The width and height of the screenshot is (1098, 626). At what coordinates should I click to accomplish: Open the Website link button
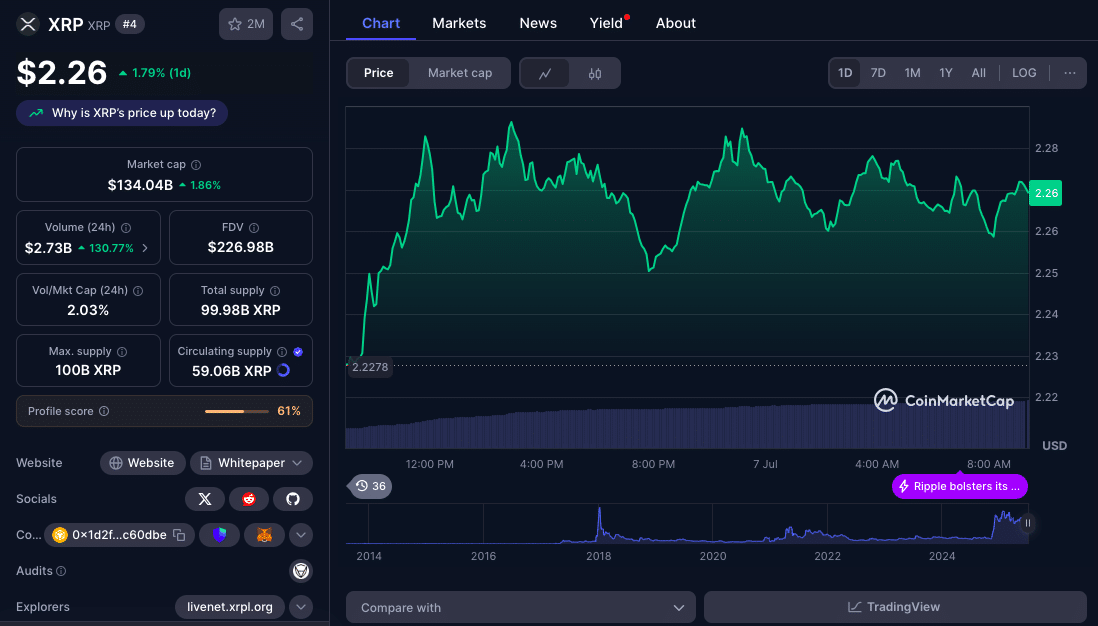pos(142,463)
